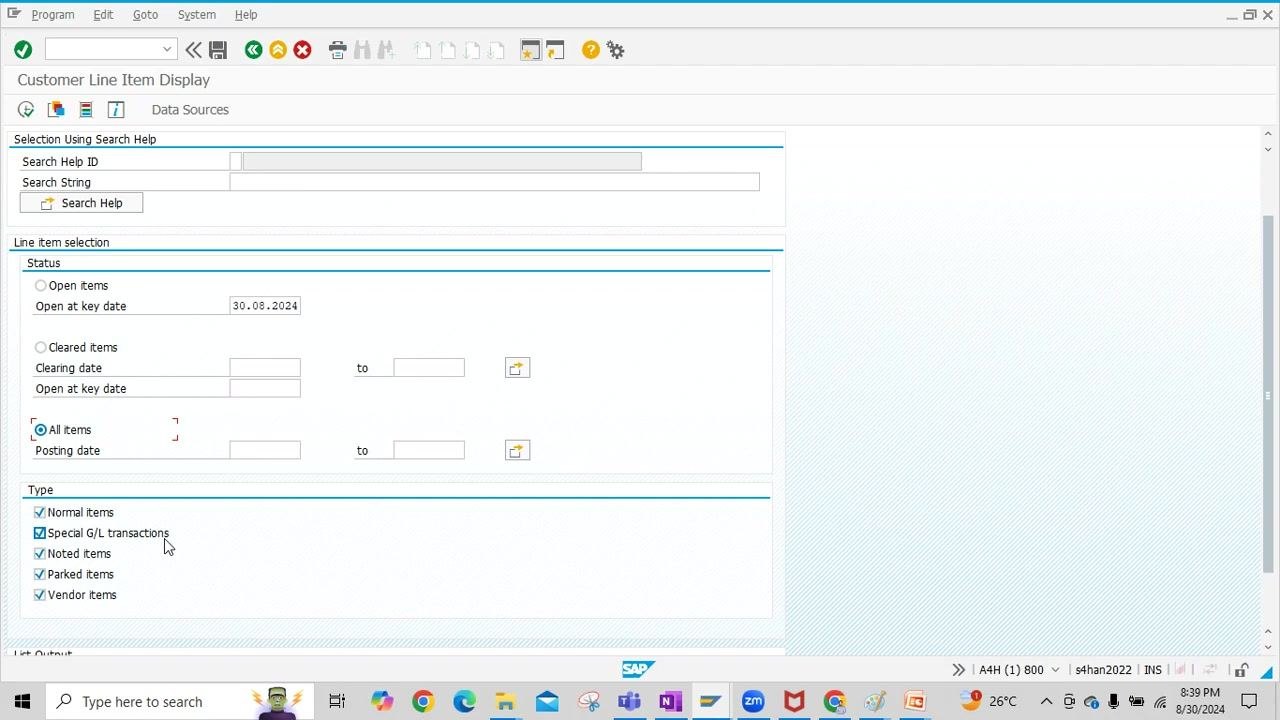Collapse the command field with double-chevron icon
The height and width of the screenshot is (720, 1280).
tap(193, 50)
